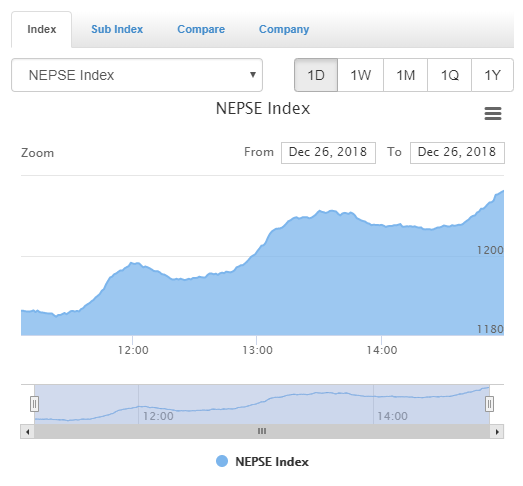
Task: Grab the right navigator range handle
Action: (489, 404)
